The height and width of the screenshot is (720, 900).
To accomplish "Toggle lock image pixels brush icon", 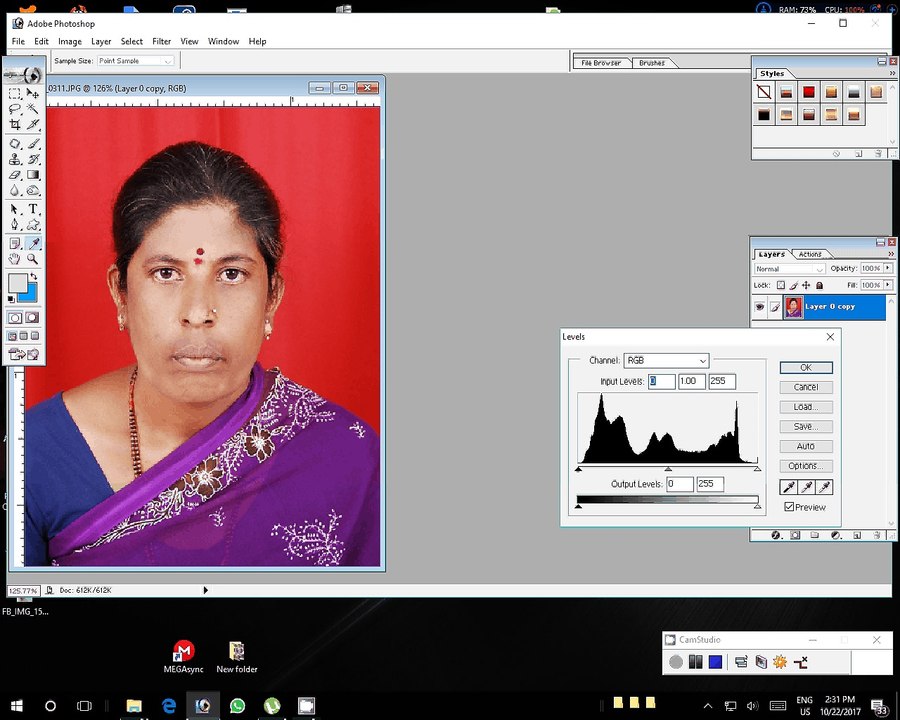I will click(x=793, y=285).
